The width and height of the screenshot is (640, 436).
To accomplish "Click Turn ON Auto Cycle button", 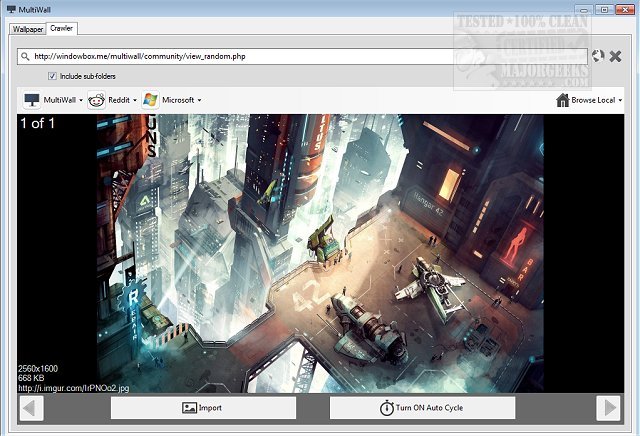I will tap(422, 407).
